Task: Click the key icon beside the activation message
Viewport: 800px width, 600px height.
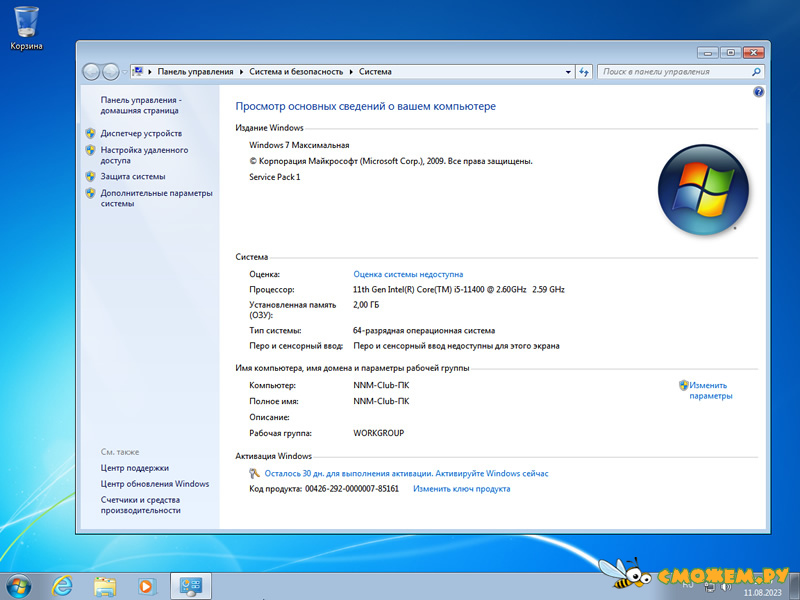Action: tap(254, 473)
